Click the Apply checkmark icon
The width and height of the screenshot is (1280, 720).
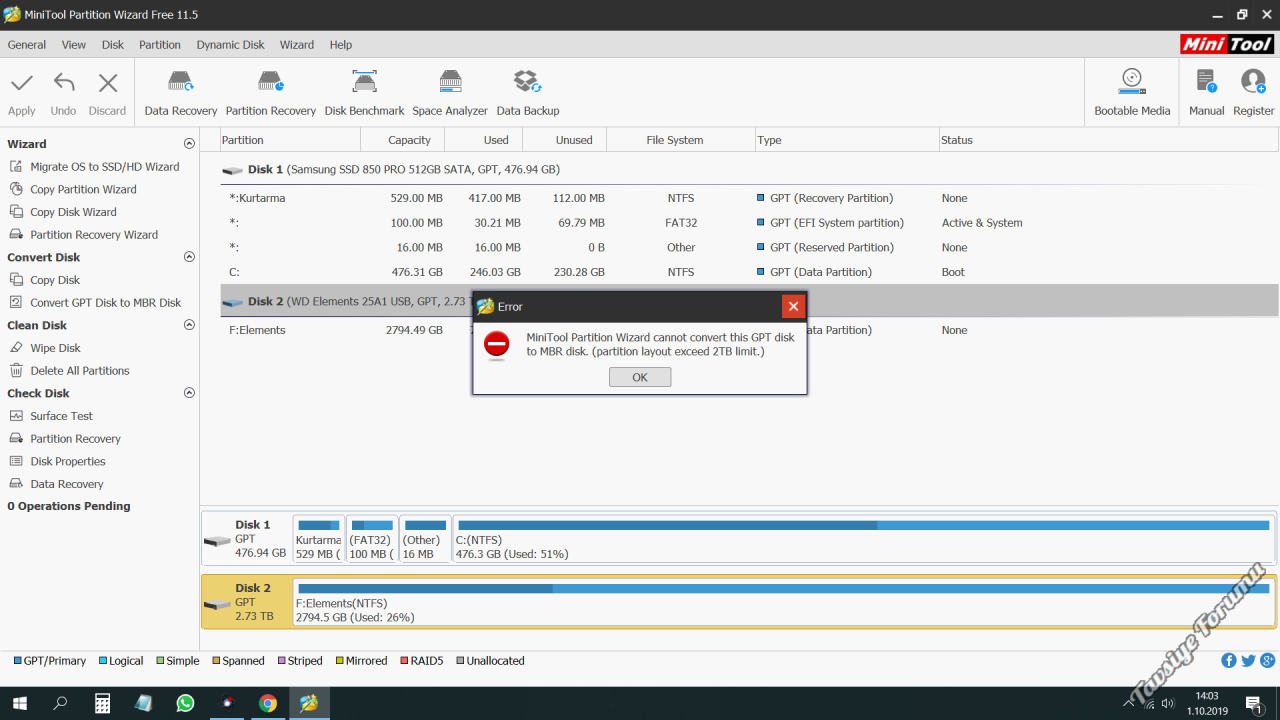(22, 83)
